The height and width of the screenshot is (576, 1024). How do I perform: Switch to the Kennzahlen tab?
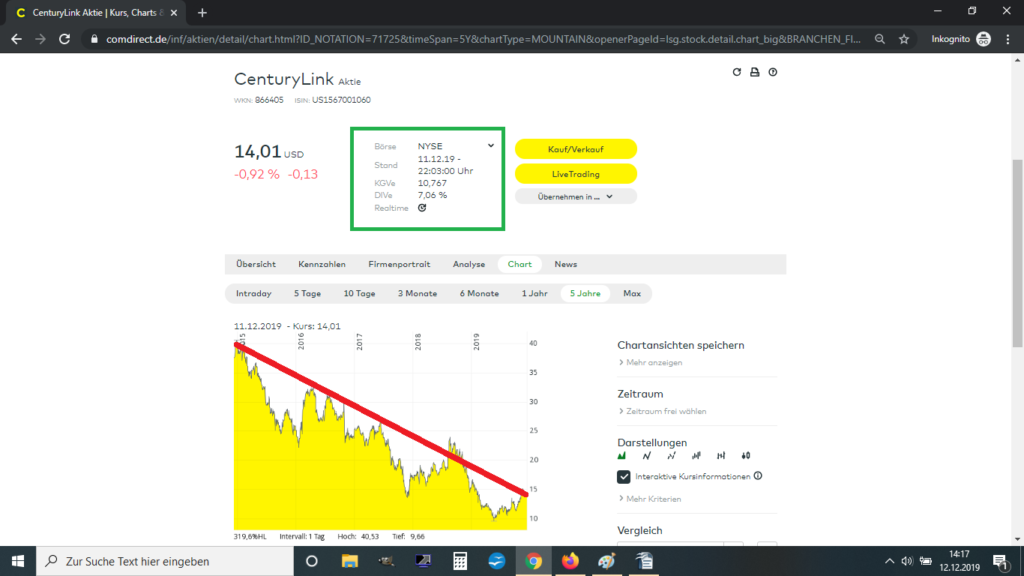[x=322, y=264]
